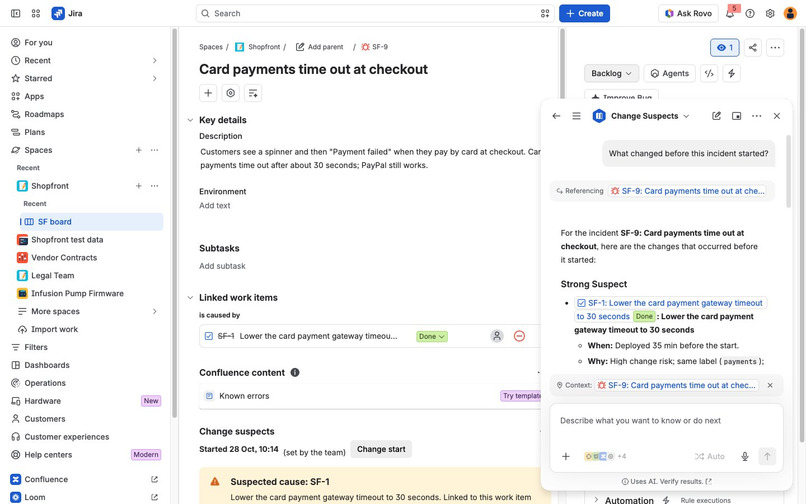Expand the Automation section chevron
This screenshot has width=806, height=504.
pos(596,500)
